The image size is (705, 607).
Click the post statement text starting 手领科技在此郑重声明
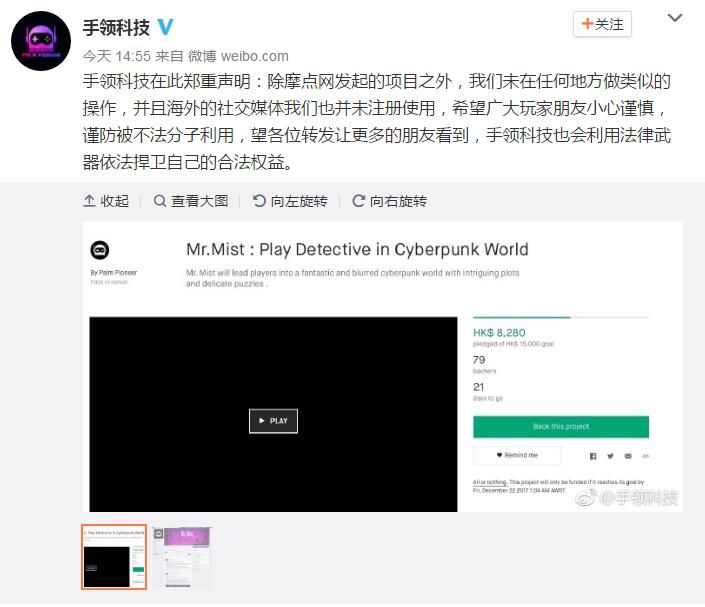click(377, 122)
